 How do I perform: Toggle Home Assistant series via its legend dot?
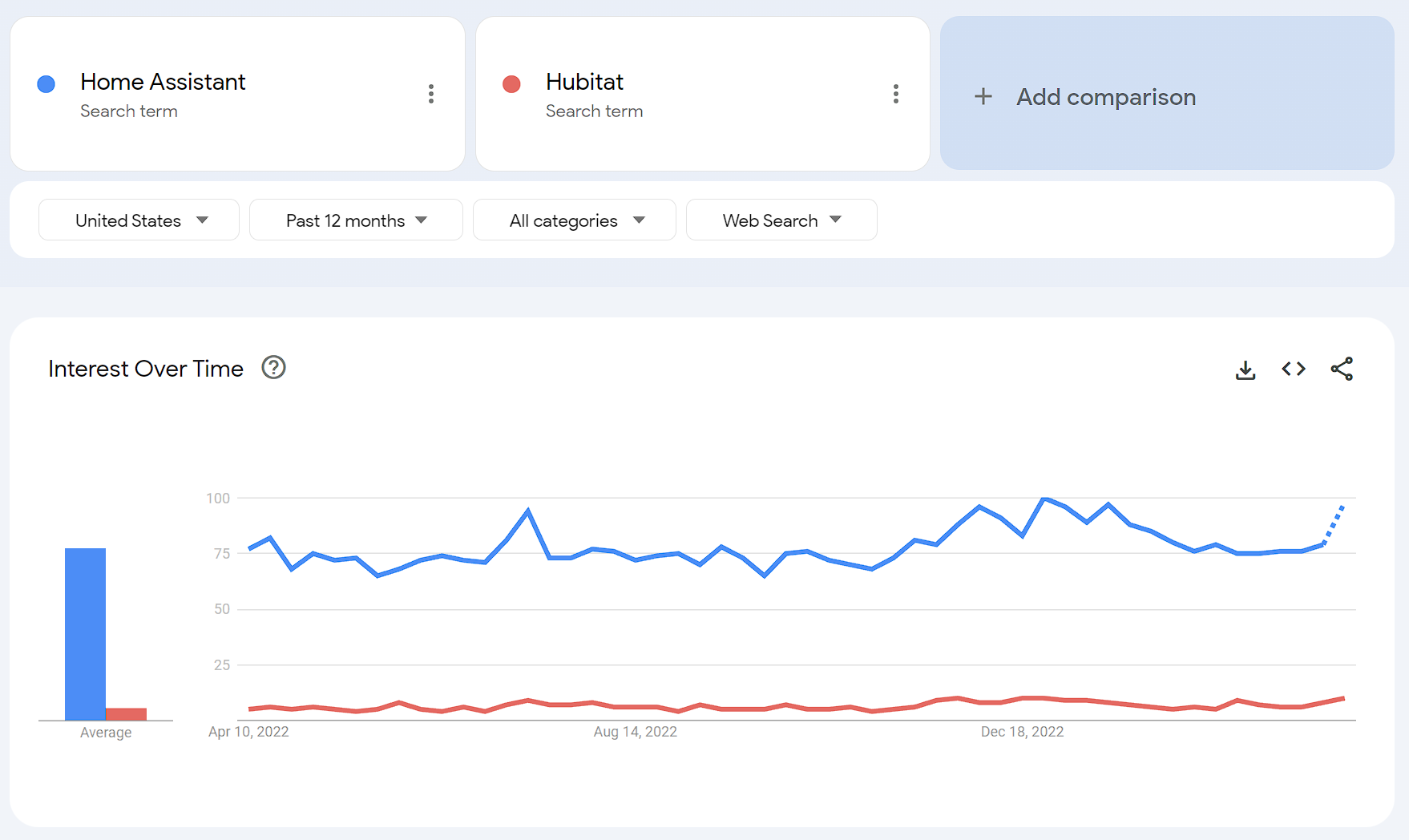46,83
